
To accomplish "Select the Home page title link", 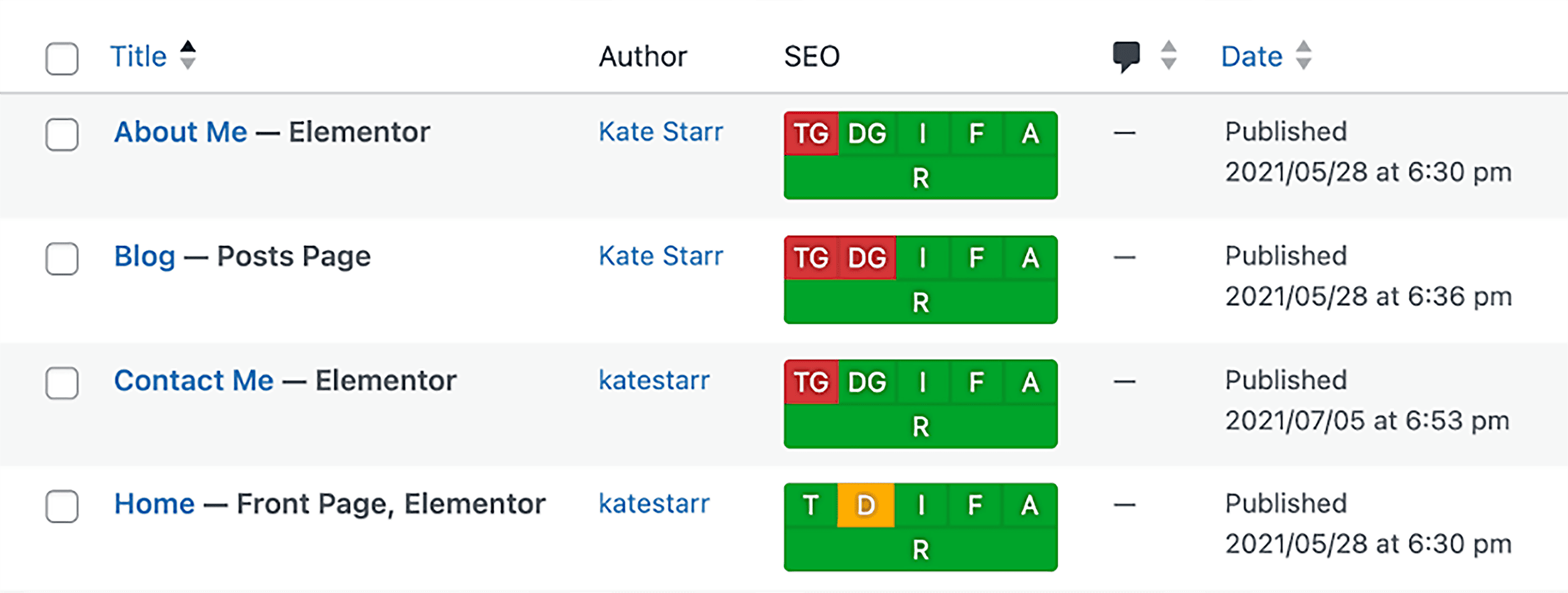I will click(154, 503).
